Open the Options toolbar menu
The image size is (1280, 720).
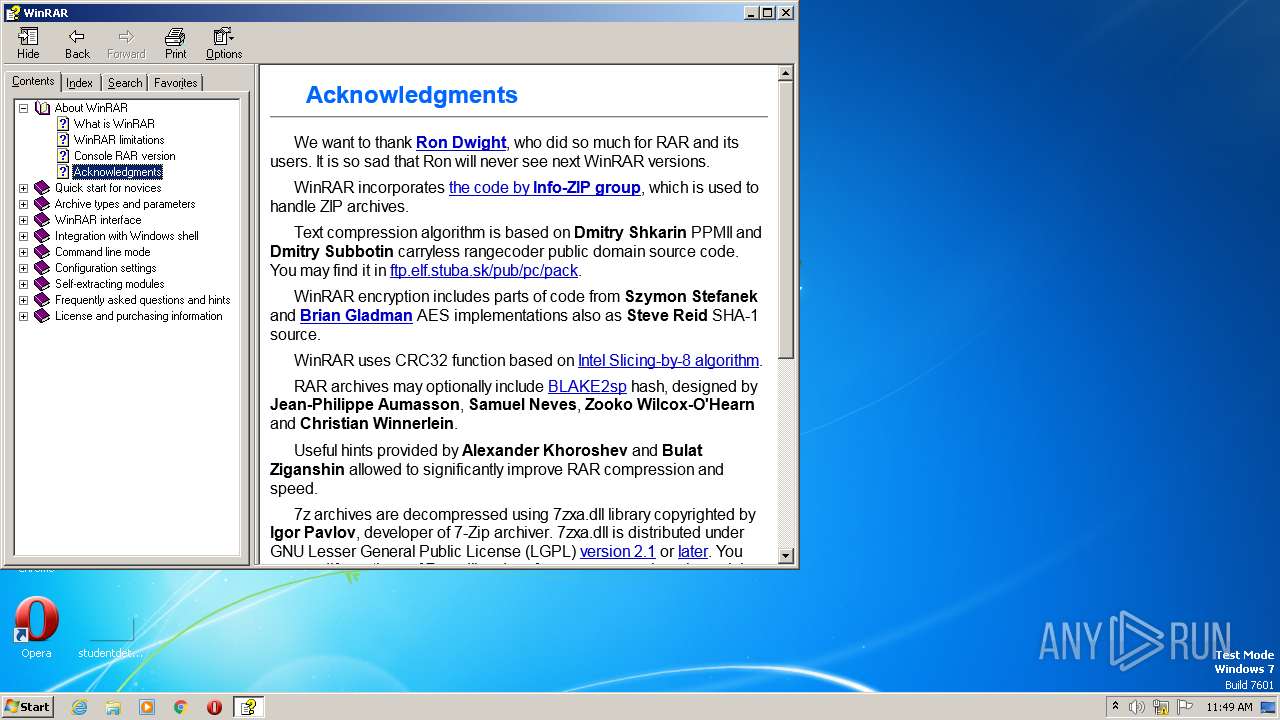coord(224,43)
